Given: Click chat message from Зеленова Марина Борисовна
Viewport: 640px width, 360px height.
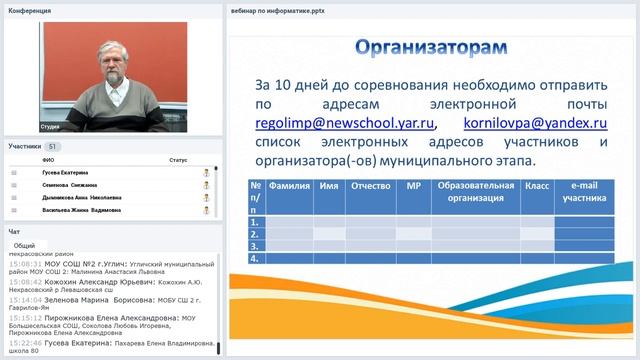Looking at the screenshot, I should [x=105, y=304].
